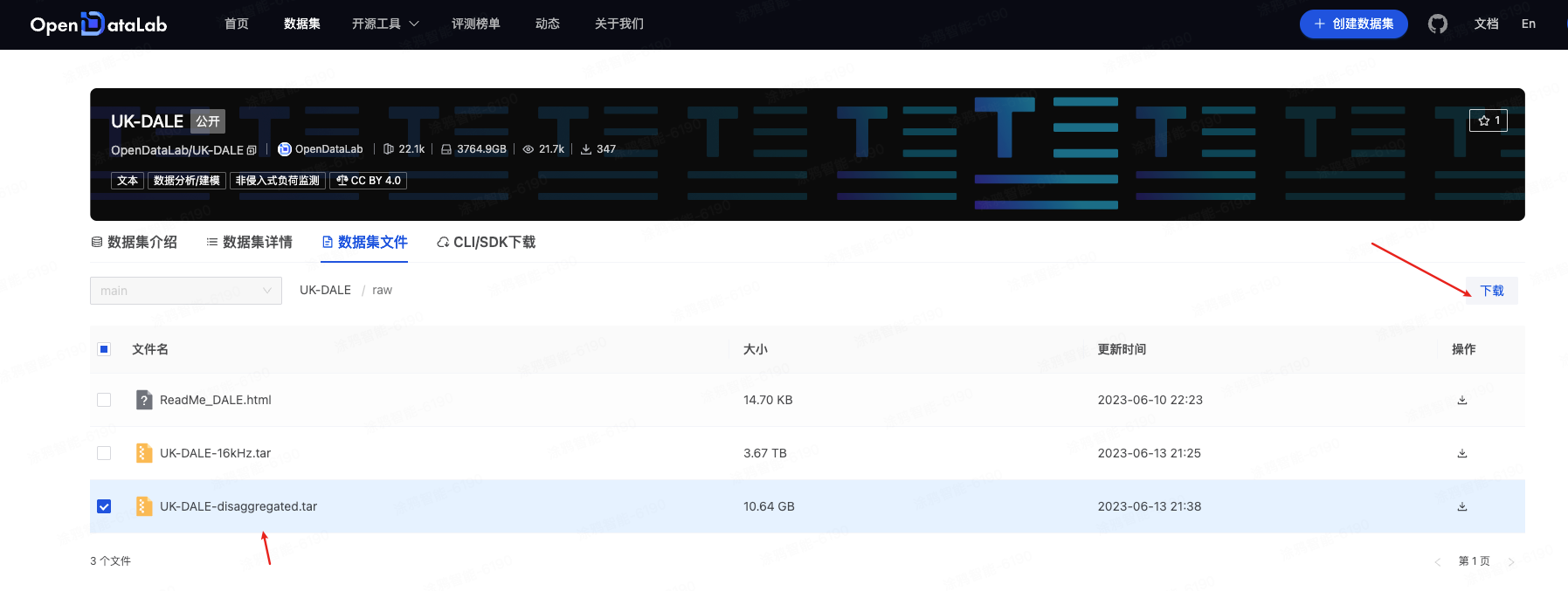This screenshot has width=1568, height=591.
Task: Open the GitHub icon link
Action: pos(1437,24)
